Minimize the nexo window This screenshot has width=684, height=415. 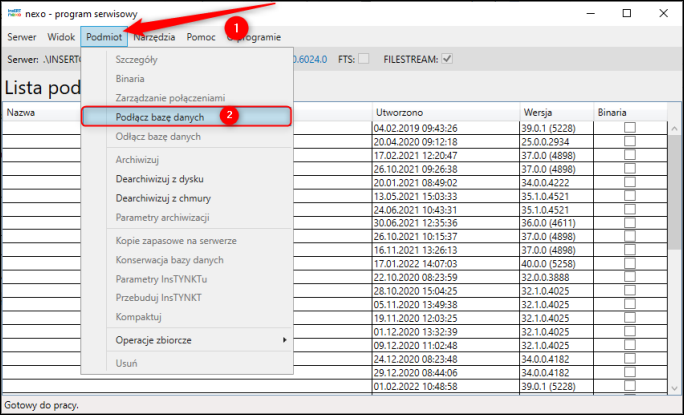click(x=591, y=13)
